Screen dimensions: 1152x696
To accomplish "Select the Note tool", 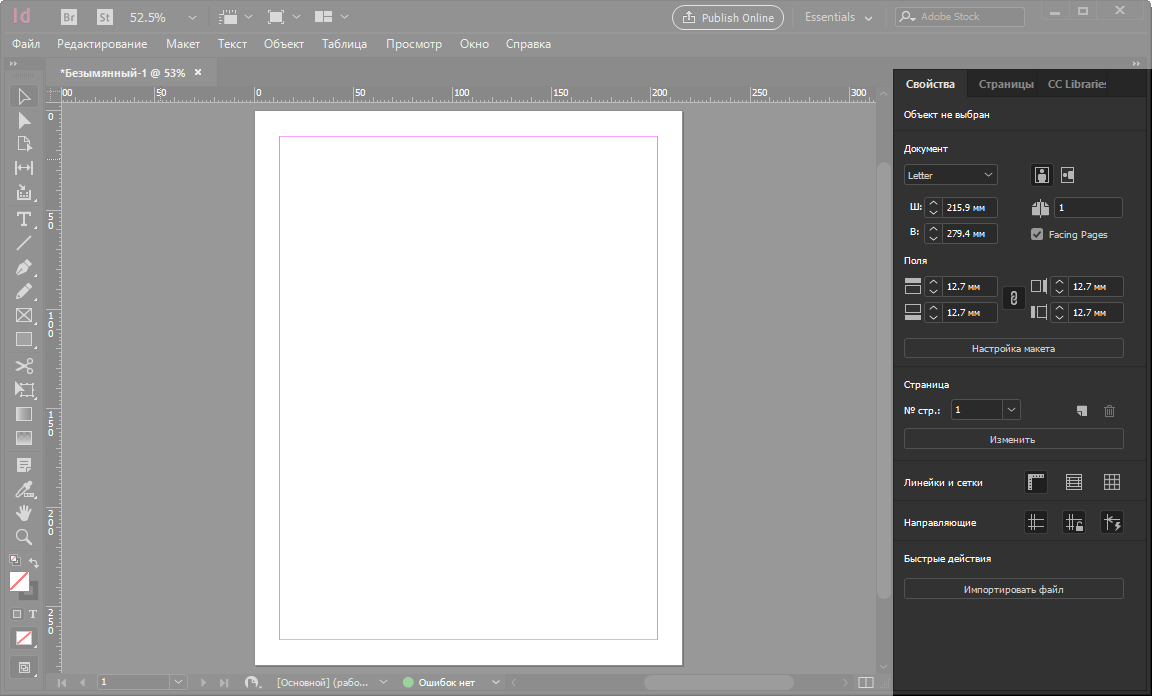I will pyautogui.click(x=24, y=465).
